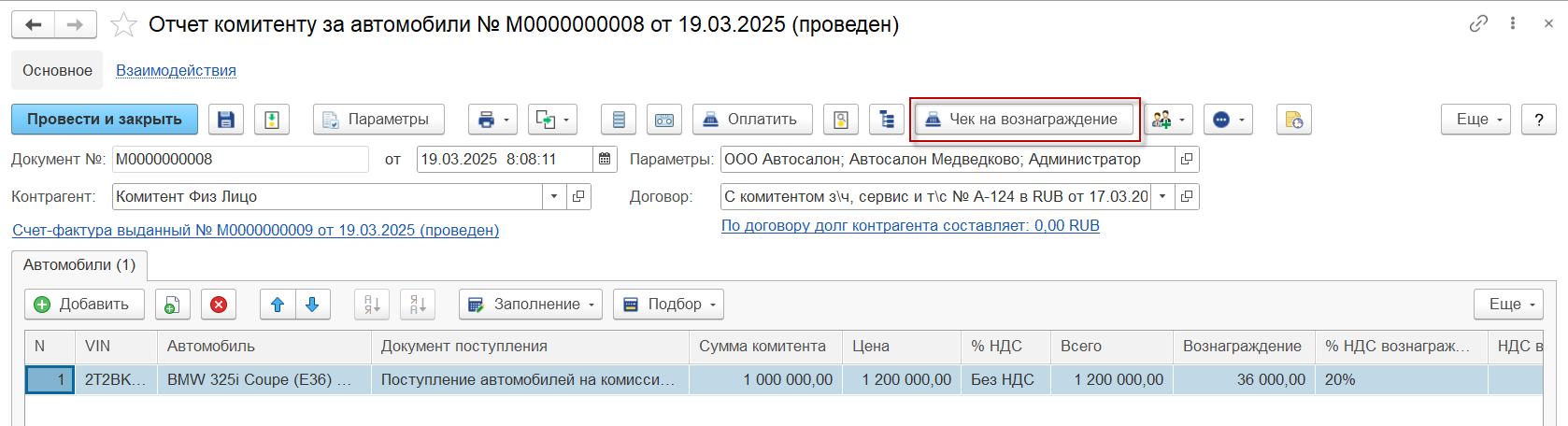Open the calendar picker next to date
This screenshot has width=1568, height=426.
[x=606, y=160]
